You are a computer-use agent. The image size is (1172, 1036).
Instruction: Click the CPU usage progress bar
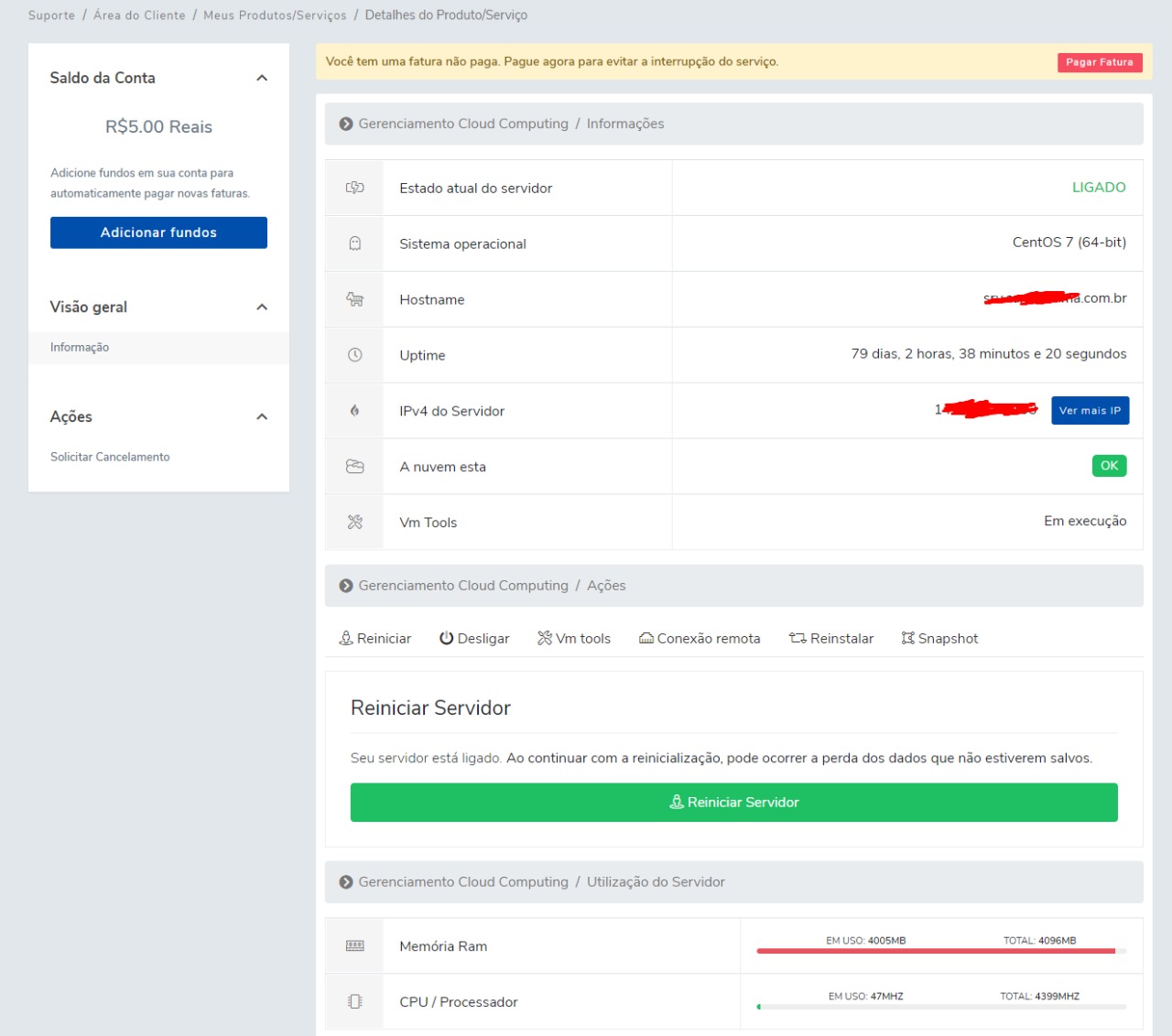941,1007
